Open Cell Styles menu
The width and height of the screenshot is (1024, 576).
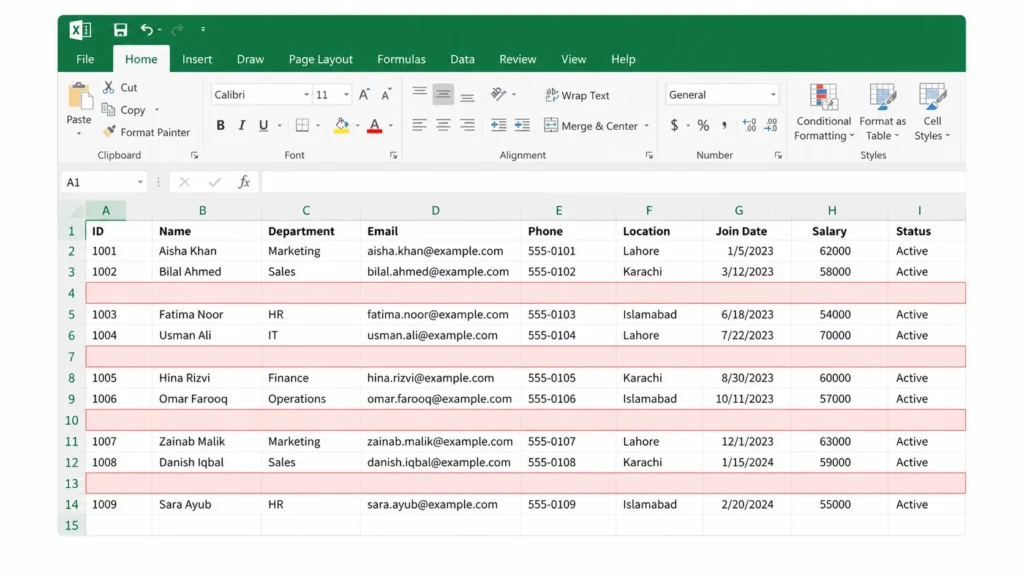pyautogui.click(x=932, y=112)
